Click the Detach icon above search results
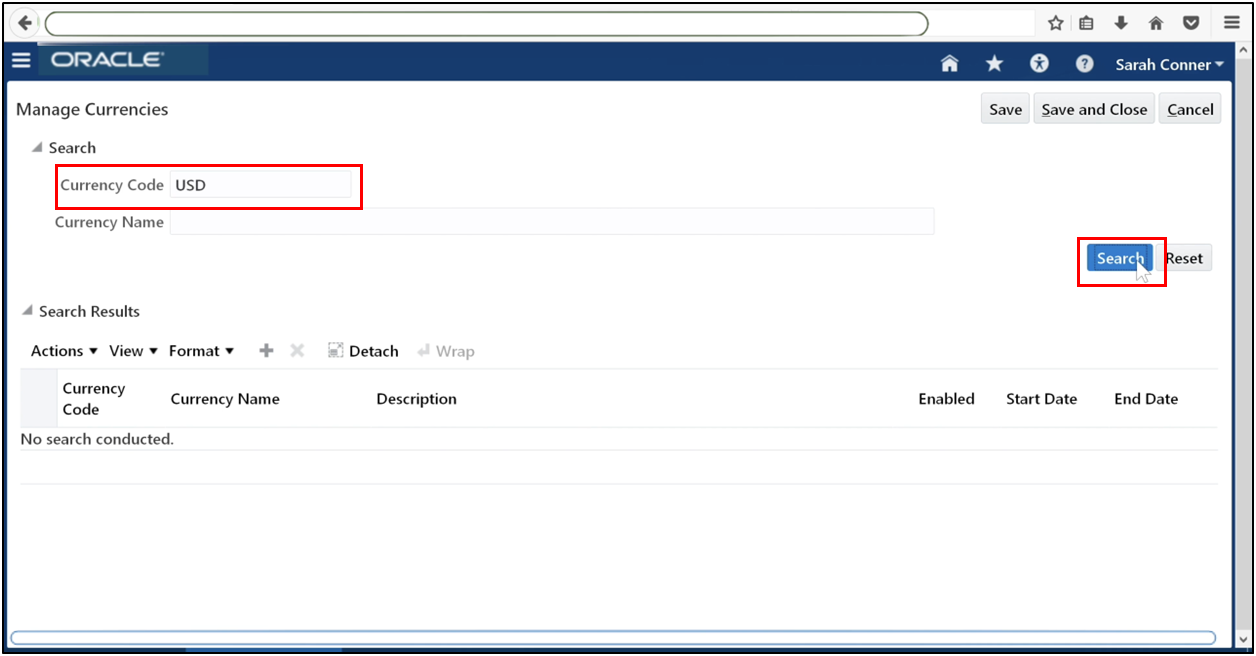This screenshot has height=656, width=1256. 362,350
